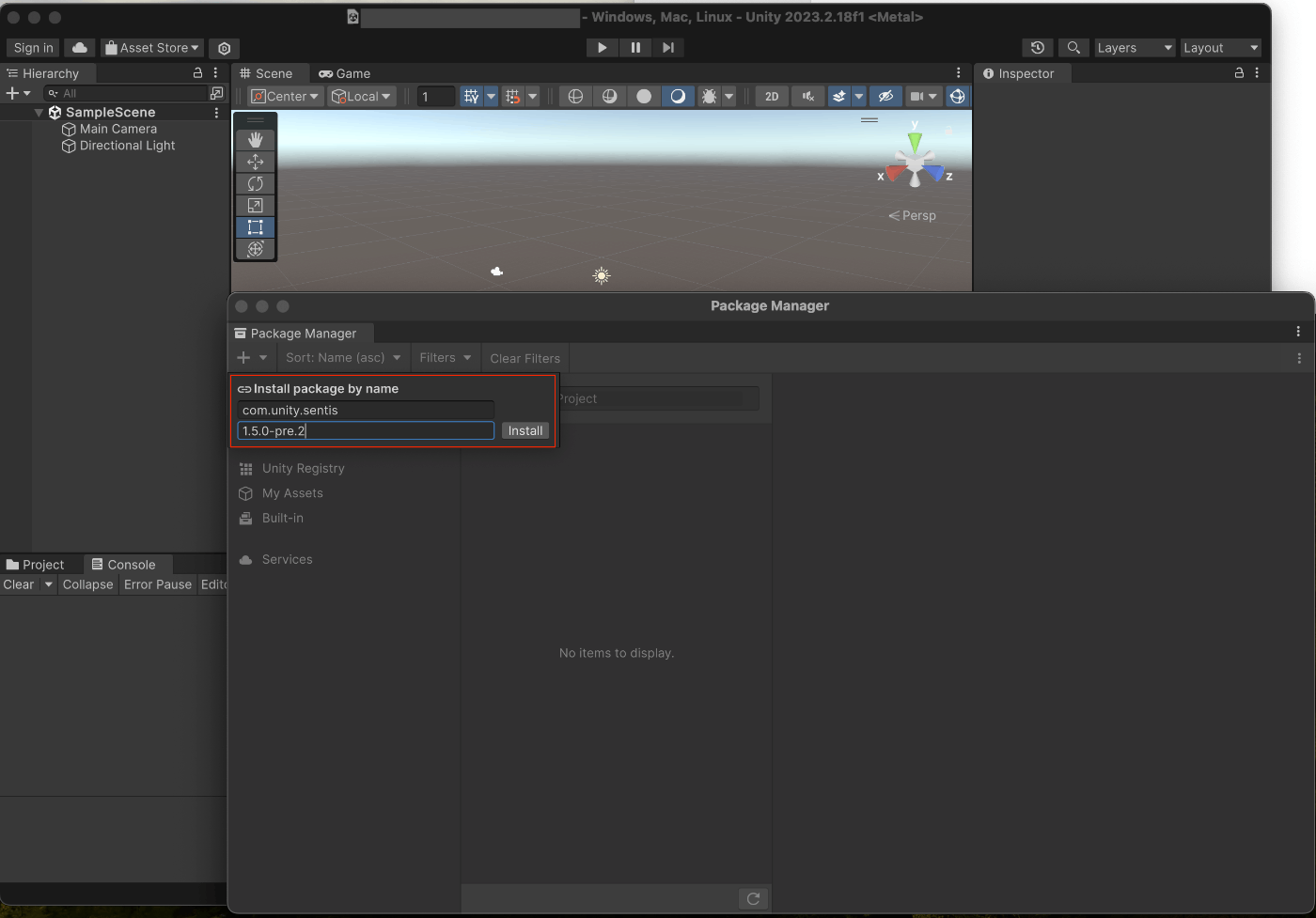Click the Main Camera gizmo in Scene

tap(496, 272)
